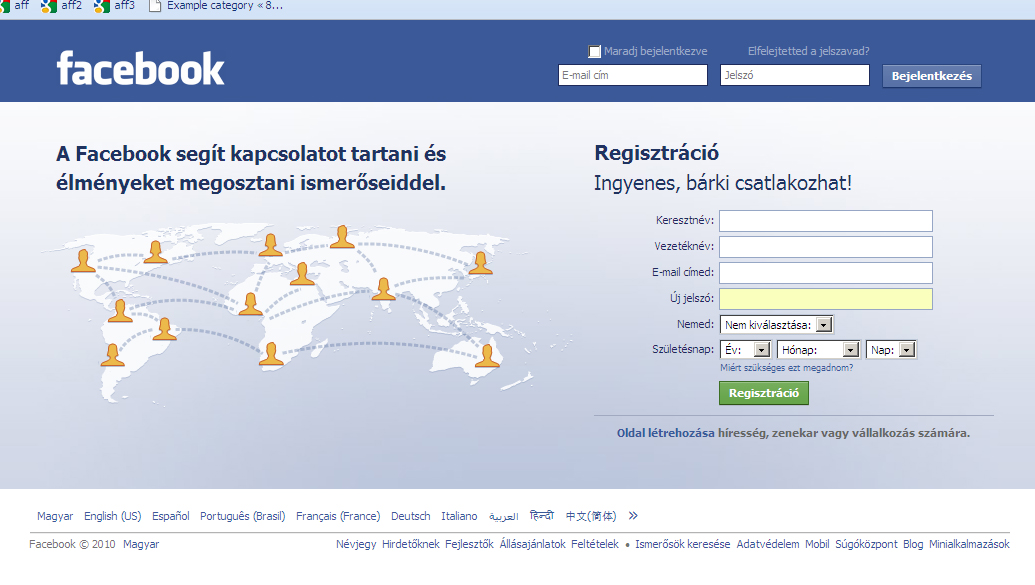
Task: Click the Oldal létrehozása link
Action: (665, 433)
